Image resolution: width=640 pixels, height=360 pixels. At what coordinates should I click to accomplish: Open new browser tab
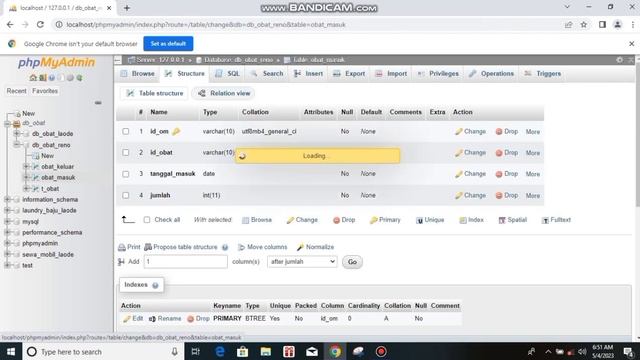127,8
